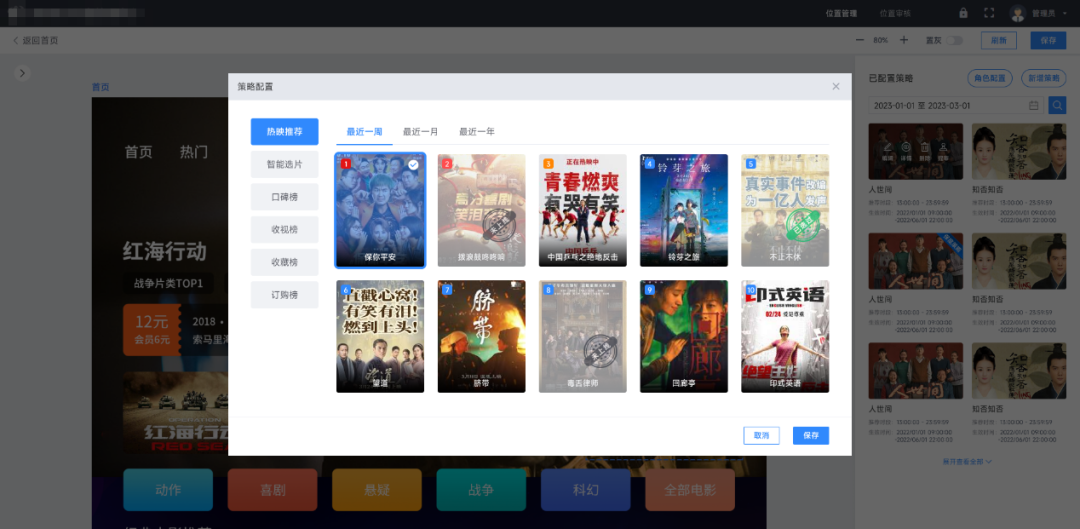The width and height of the screenshot is (1080, 529).
Task: Click the 科幻 genre tile
Action: pyautogui.click(x=585, y=490)
